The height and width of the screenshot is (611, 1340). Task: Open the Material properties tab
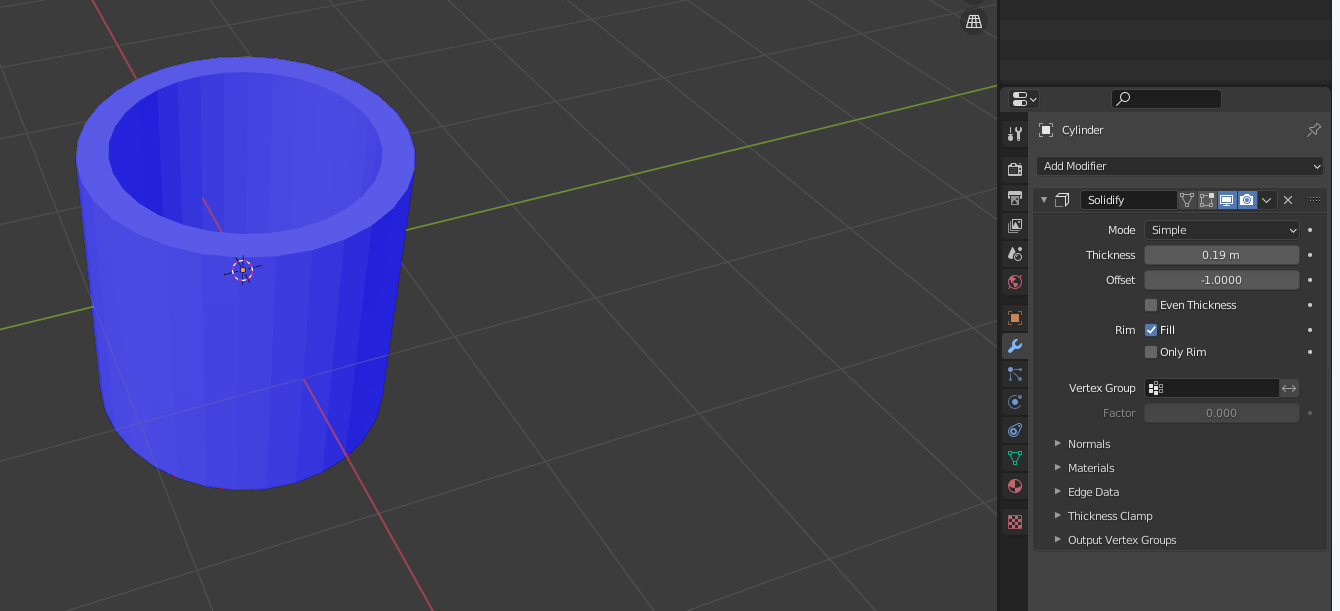pos(1015,486)
